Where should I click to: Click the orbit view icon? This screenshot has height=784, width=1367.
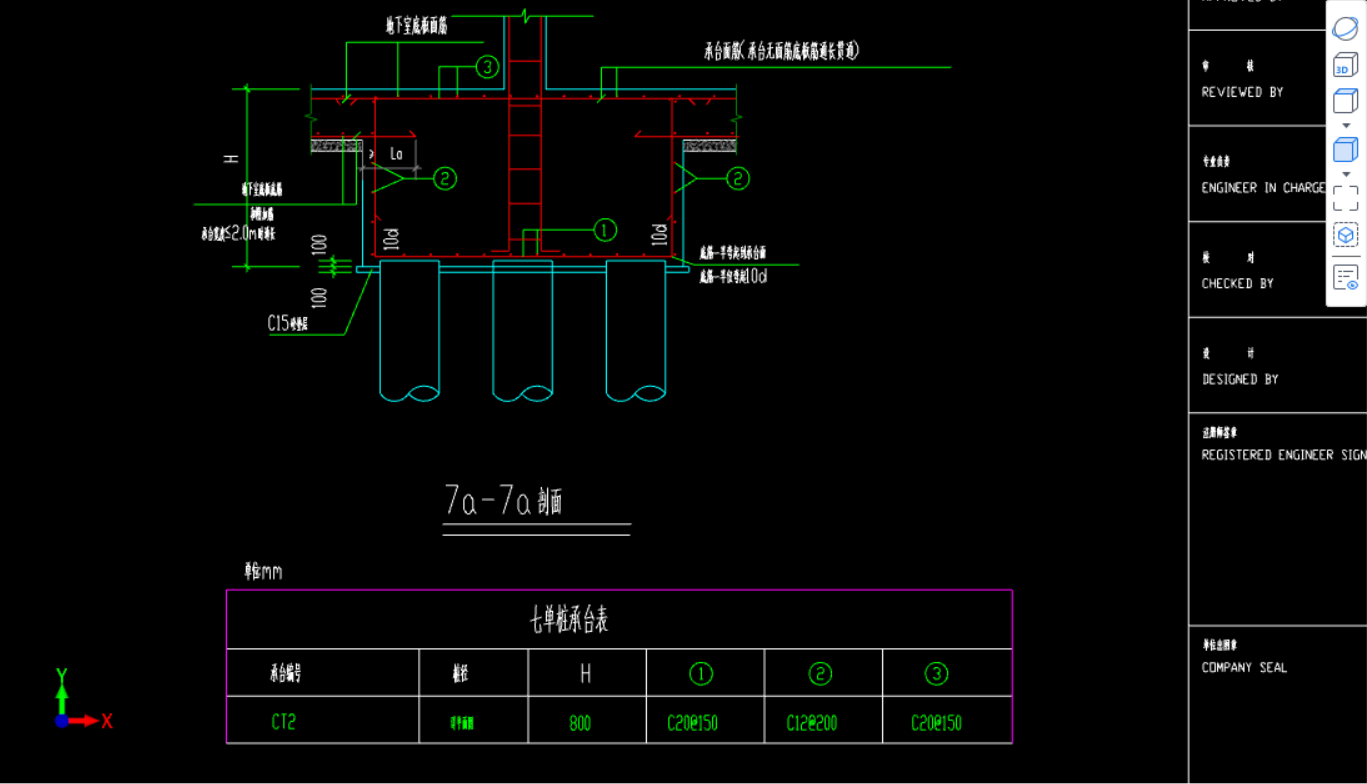[x=1345, y=28]
